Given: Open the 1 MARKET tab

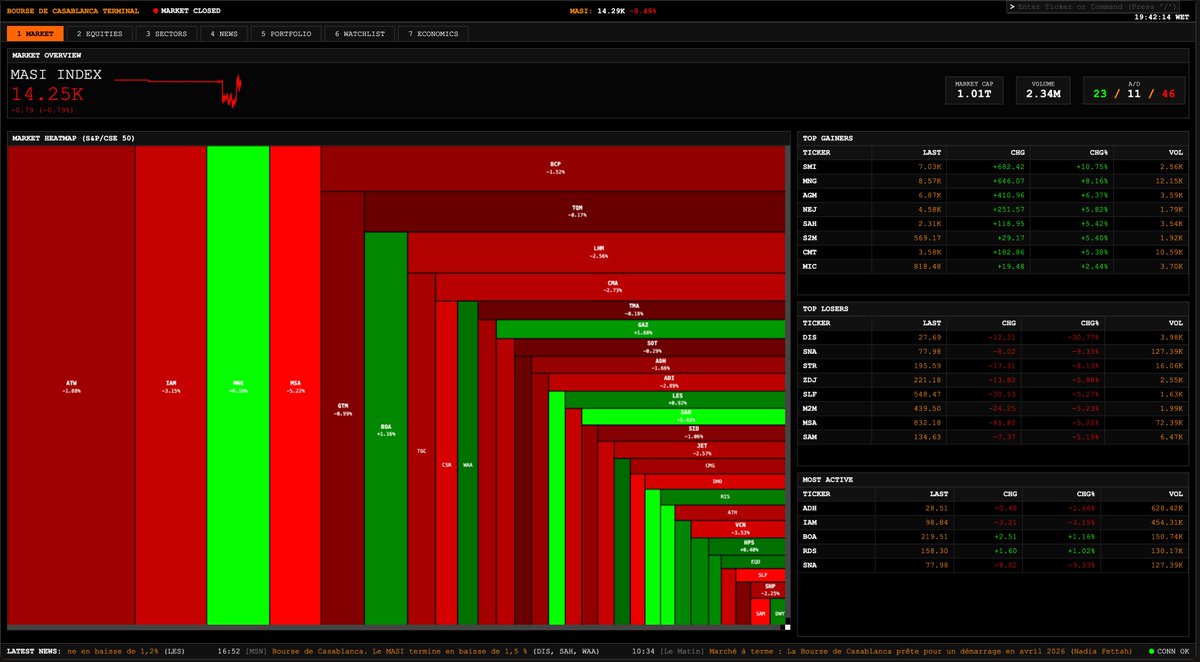Looking at the screenshot, I should tap(34, 34).
